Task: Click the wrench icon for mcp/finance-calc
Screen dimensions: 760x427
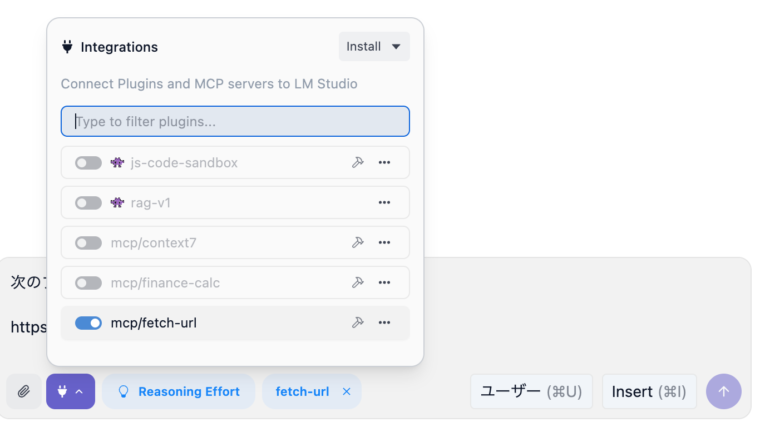Action: [x=357, y=283]
